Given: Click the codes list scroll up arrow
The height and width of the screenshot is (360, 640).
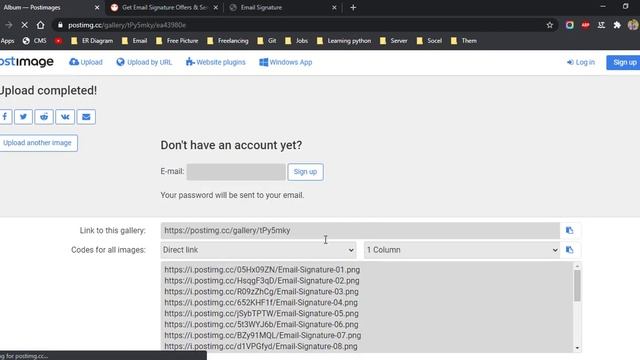Looking at the screenshot, I should 577,266.
